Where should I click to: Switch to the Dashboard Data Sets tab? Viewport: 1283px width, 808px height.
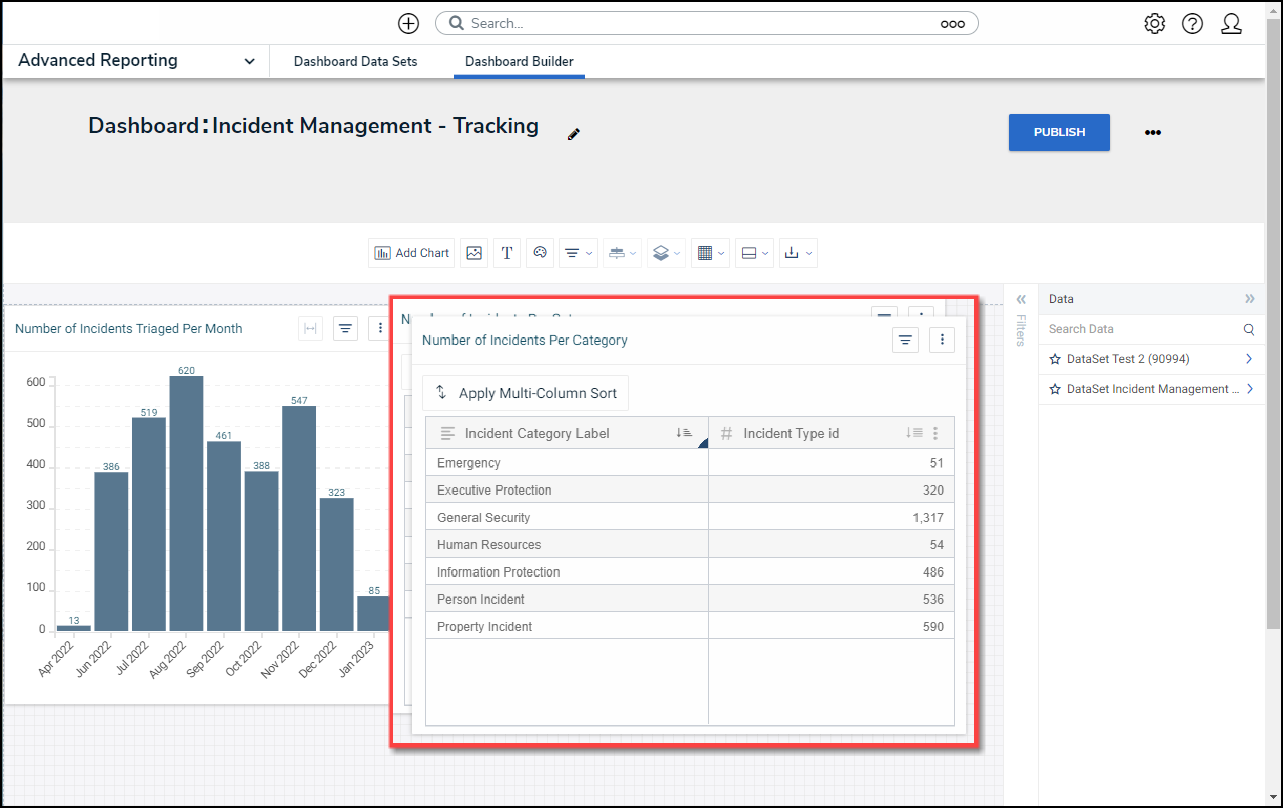pos(355,61)
